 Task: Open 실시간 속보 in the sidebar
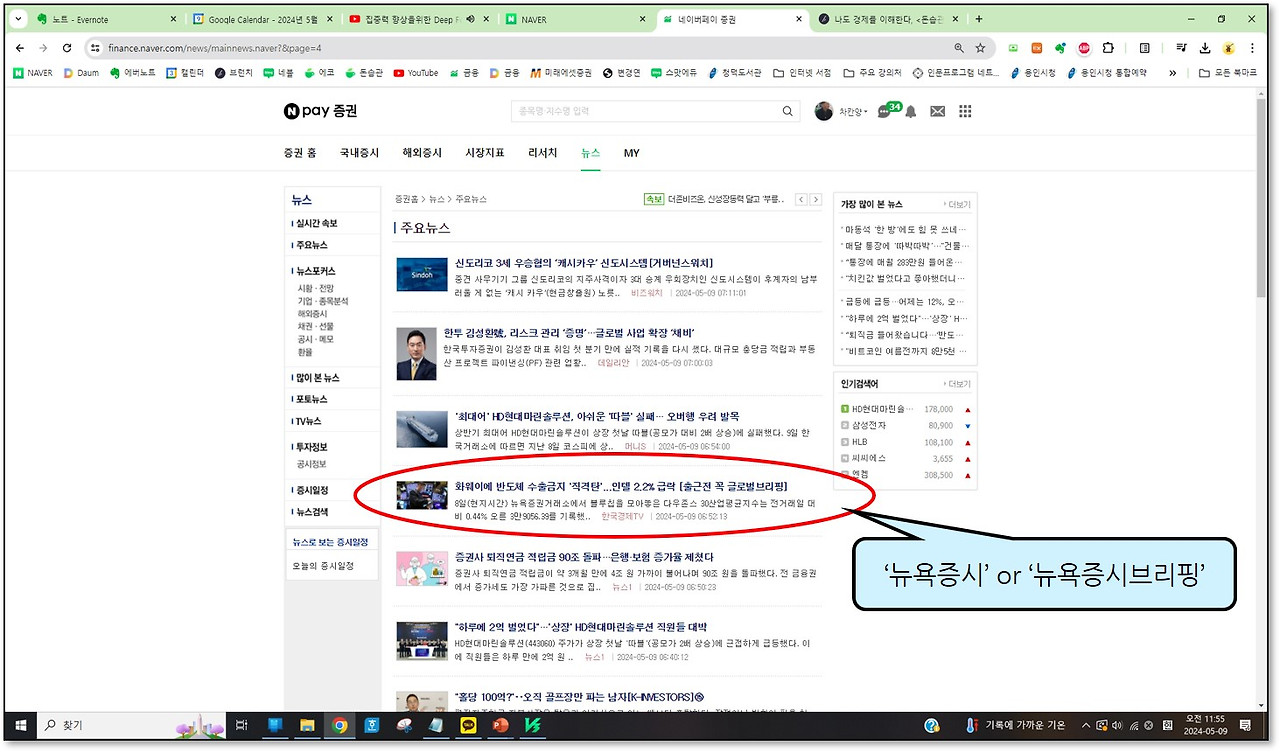[316, 223]
